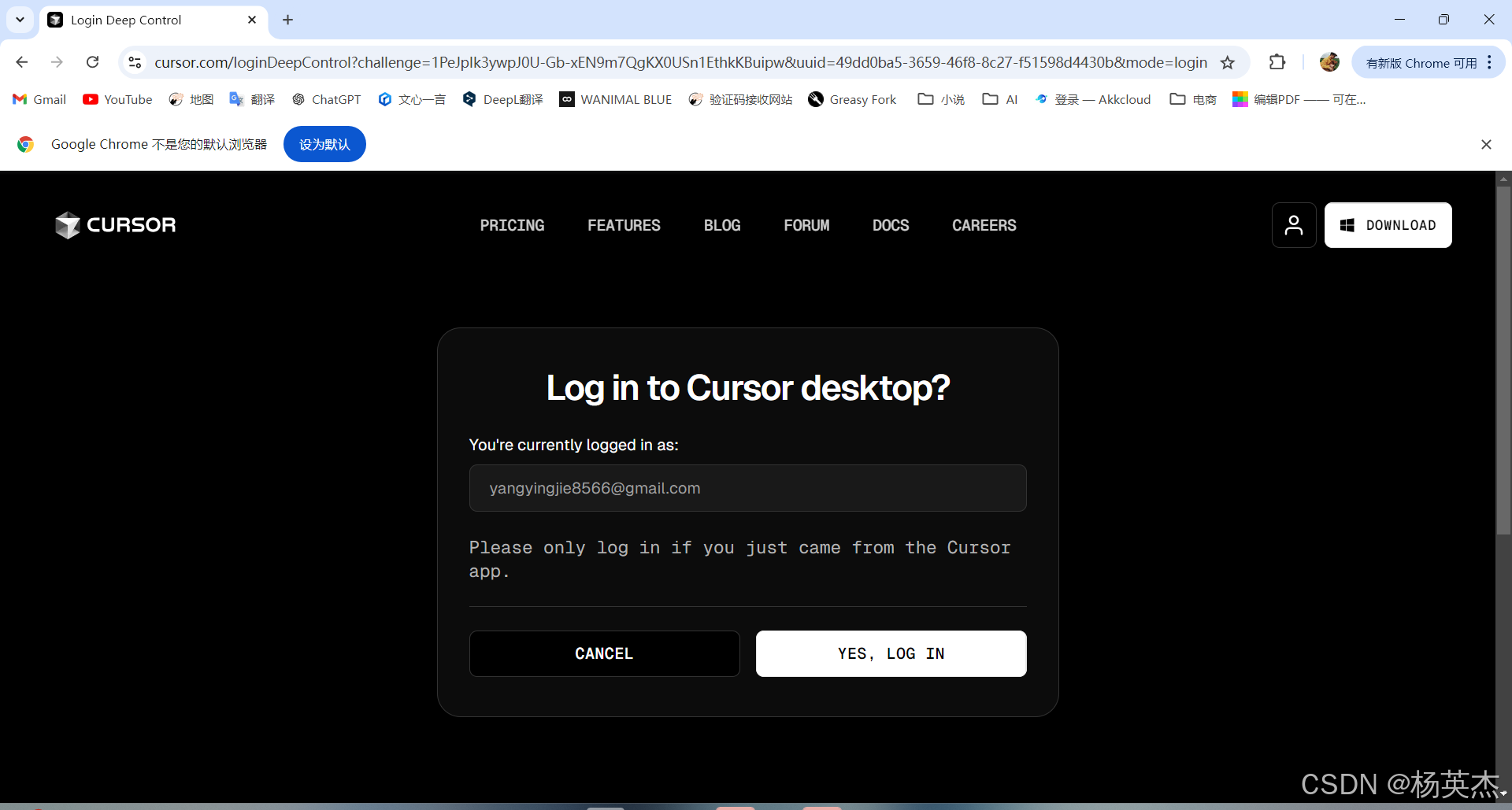Open 文心一言 bookmark
This screenshot has width=1512, height=810.
coord(412,99)
